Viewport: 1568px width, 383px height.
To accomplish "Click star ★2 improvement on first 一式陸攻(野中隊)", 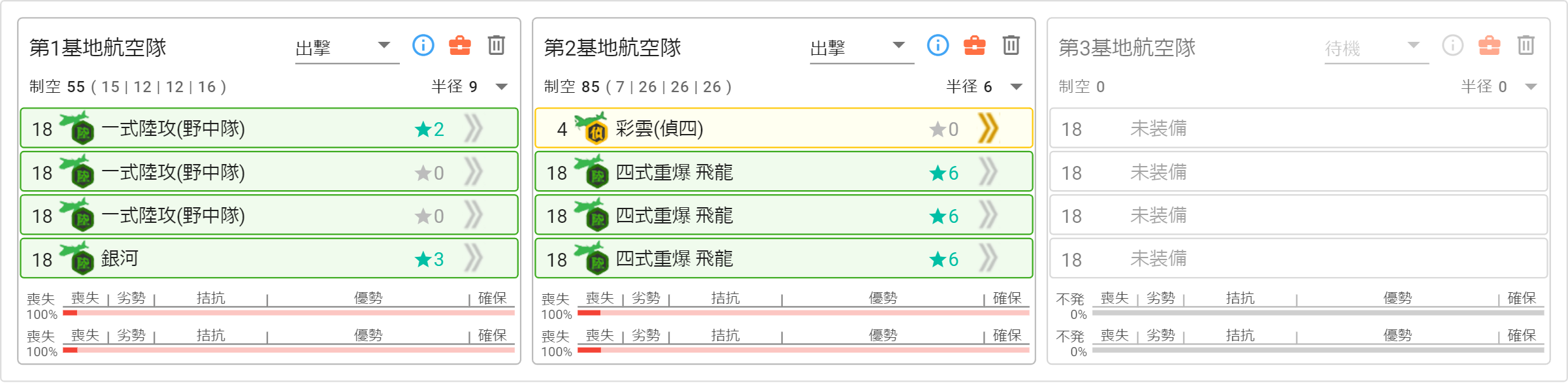I will click(x=430, y=129).
